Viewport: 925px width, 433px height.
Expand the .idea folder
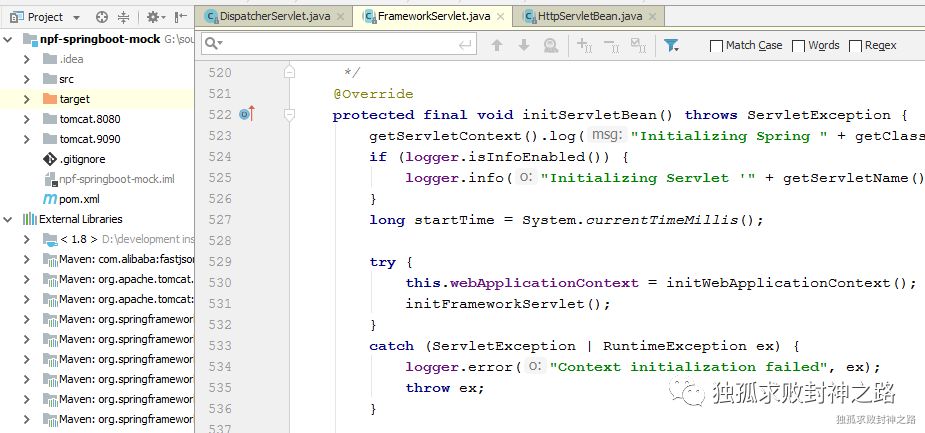point(27,59)
